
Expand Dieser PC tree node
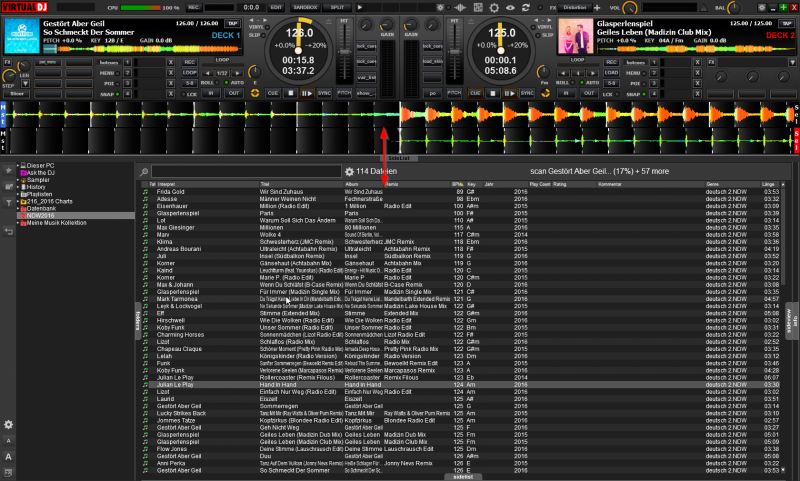[18, 166]
